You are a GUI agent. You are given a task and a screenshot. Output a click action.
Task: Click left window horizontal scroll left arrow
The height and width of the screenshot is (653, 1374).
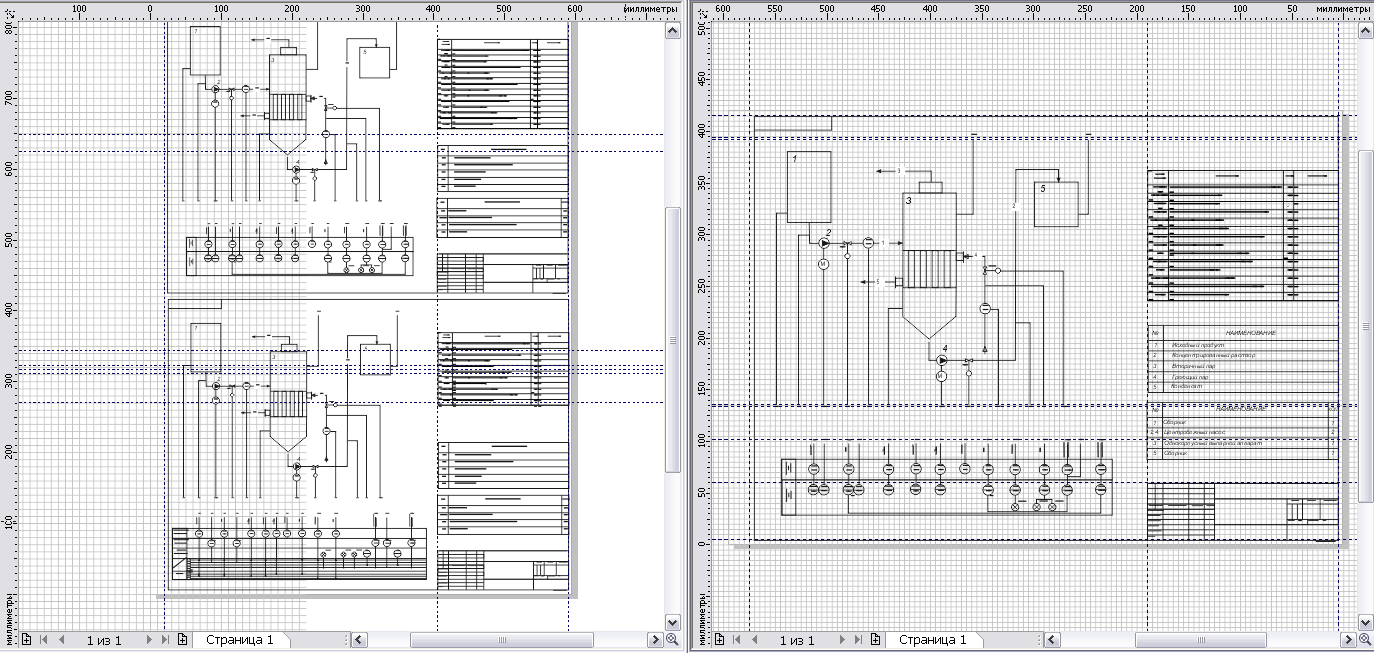[360, 640]
